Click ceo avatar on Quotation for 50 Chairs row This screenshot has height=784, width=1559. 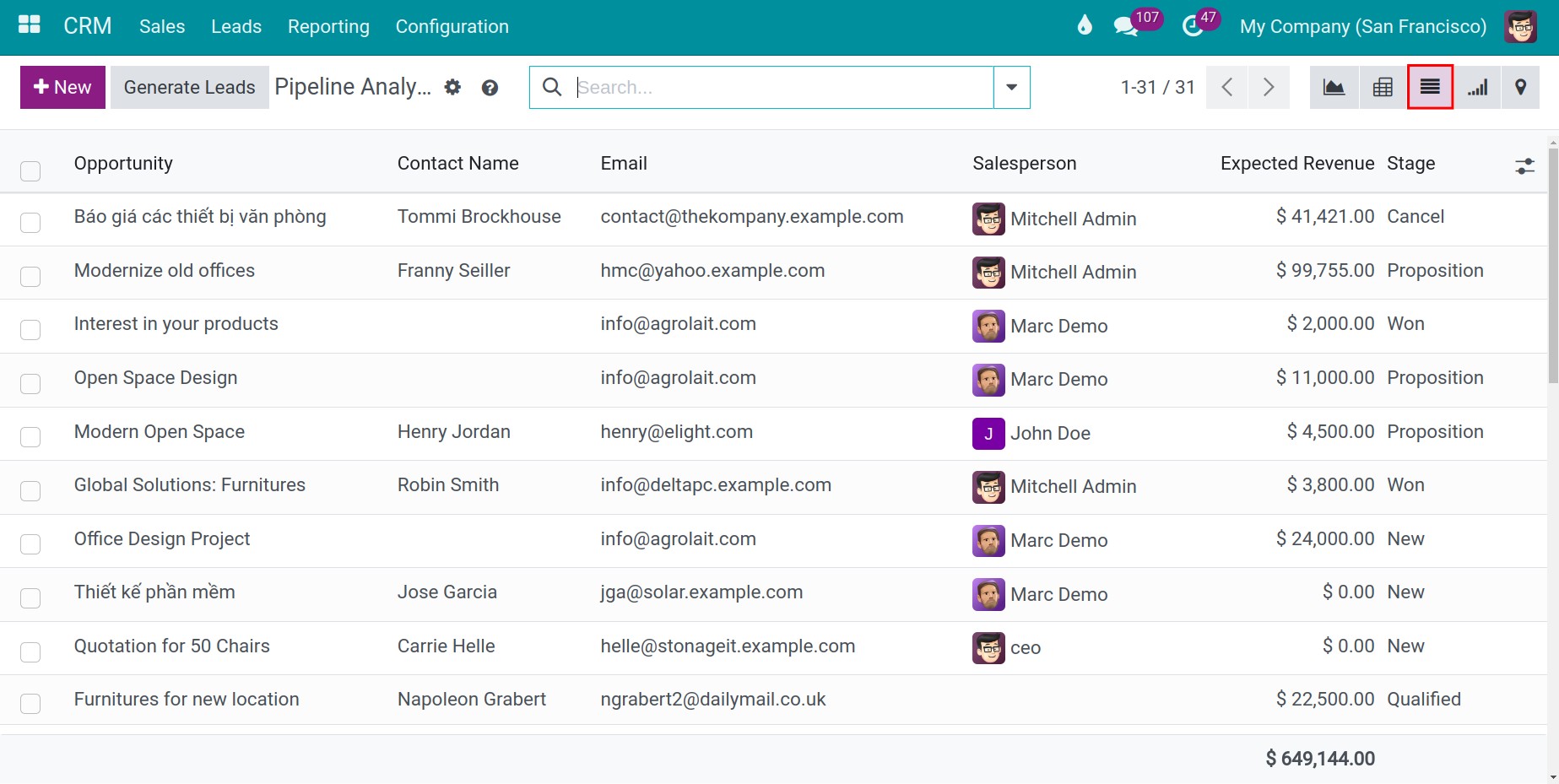click(x=988, y=647)
